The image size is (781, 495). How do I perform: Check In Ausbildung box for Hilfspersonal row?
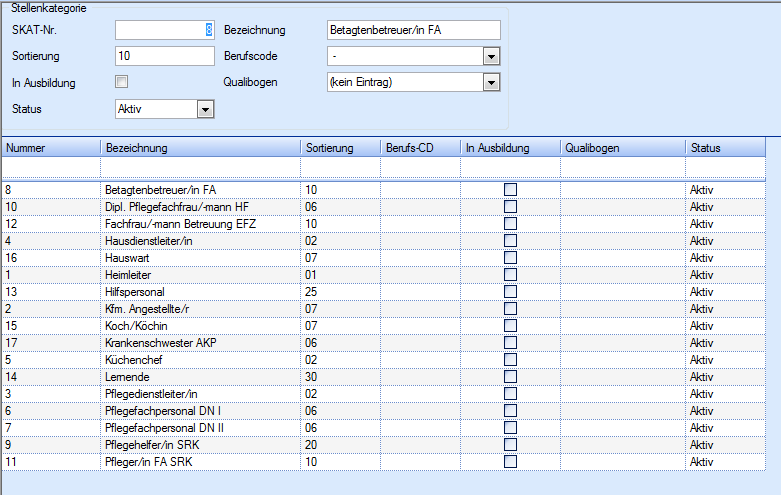pyautogui.click(x=510, y=291)
